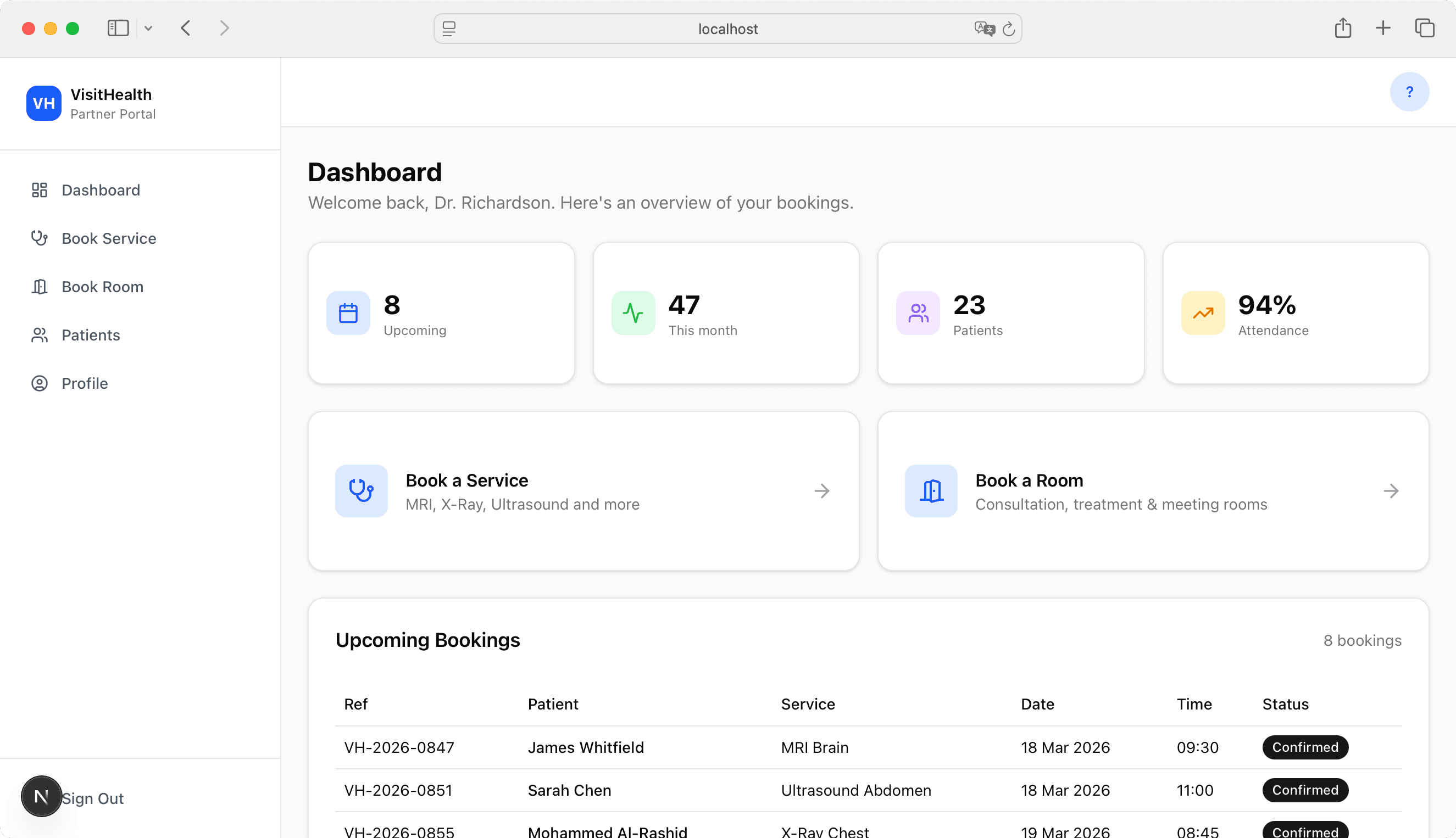Click the VH VisitHealth logo badge

44,104
